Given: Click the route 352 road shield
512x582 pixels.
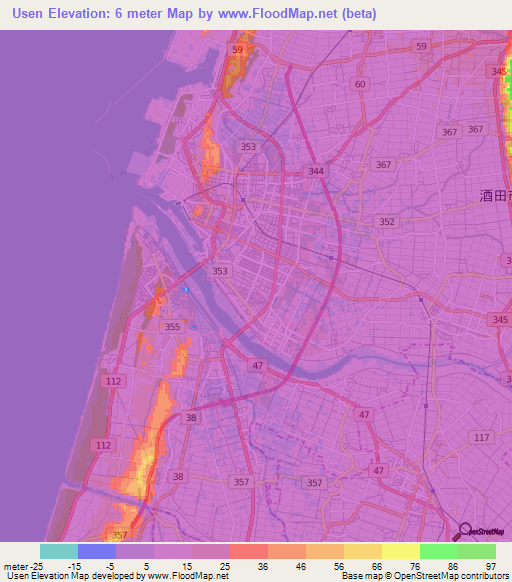Looking at the screenshot, I should tap(387, 222).
